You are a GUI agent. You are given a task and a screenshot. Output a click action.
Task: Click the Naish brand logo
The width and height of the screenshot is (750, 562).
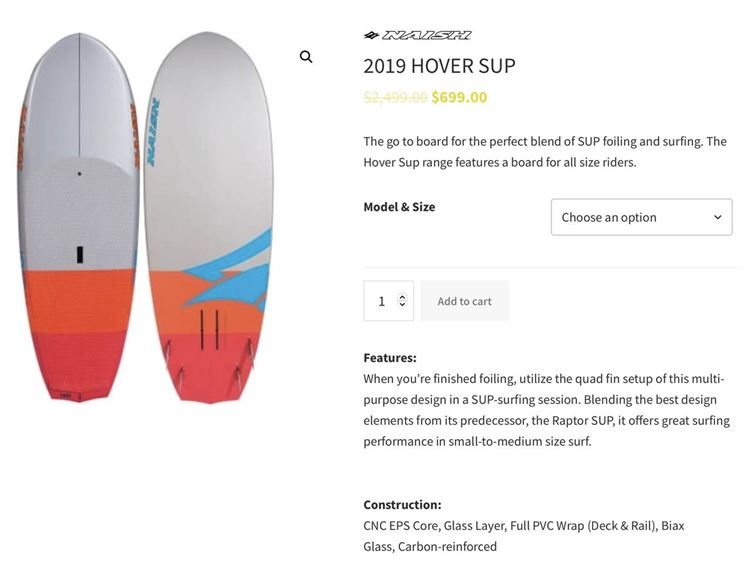click(417, 35)
